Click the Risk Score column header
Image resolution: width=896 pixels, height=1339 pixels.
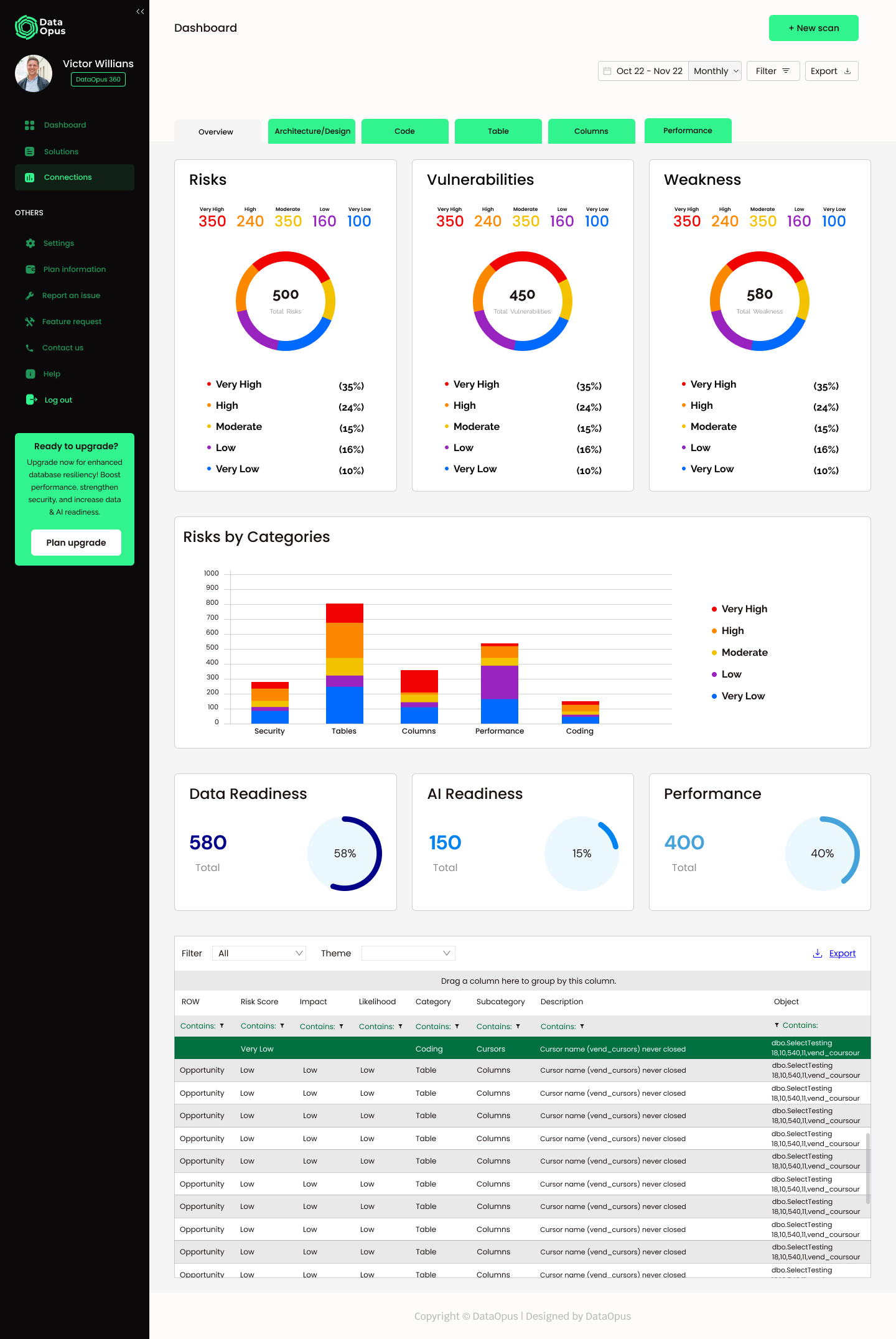259,1002
